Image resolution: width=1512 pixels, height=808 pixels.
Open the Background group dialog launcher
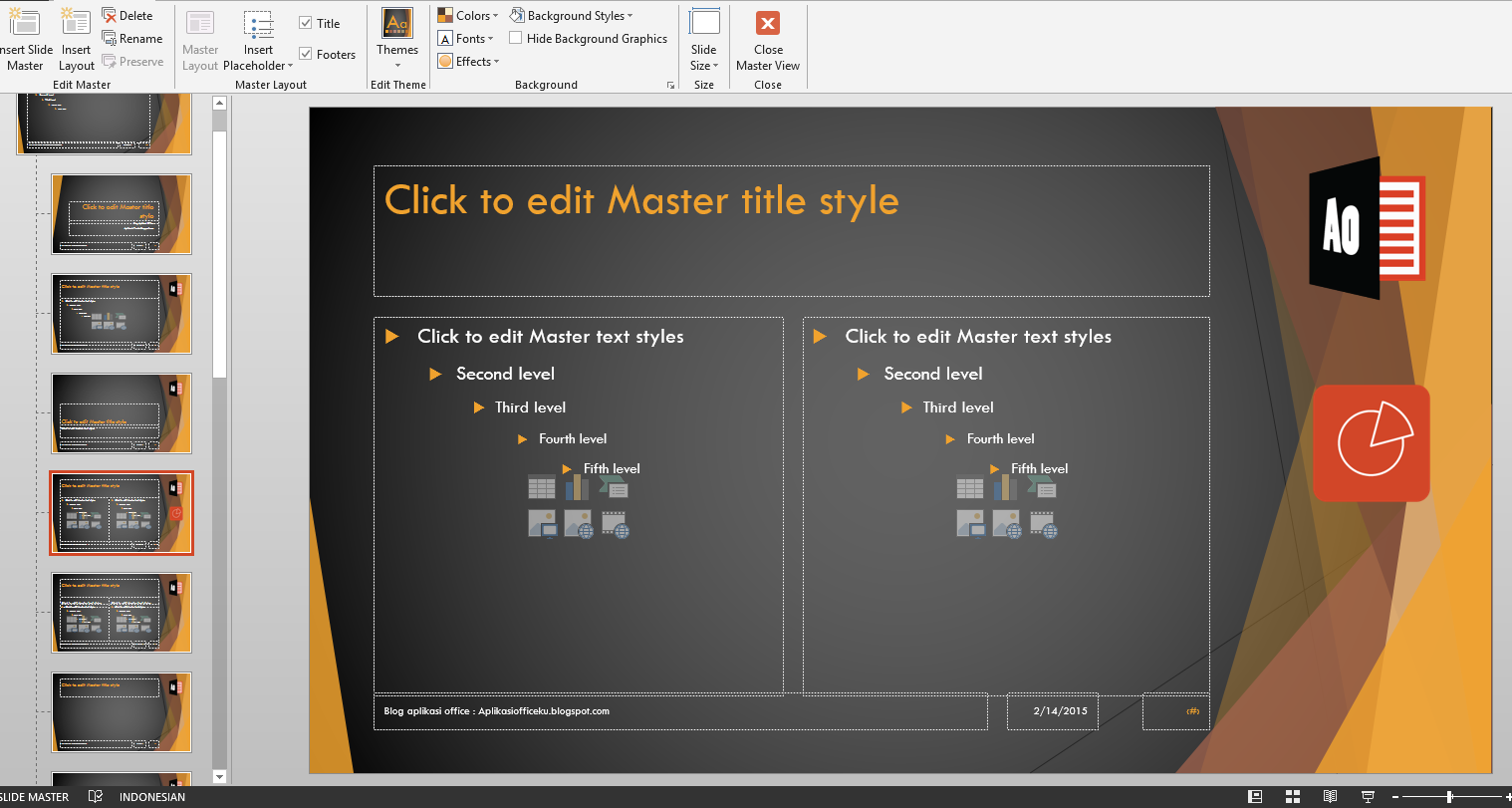tap(670, 86)
